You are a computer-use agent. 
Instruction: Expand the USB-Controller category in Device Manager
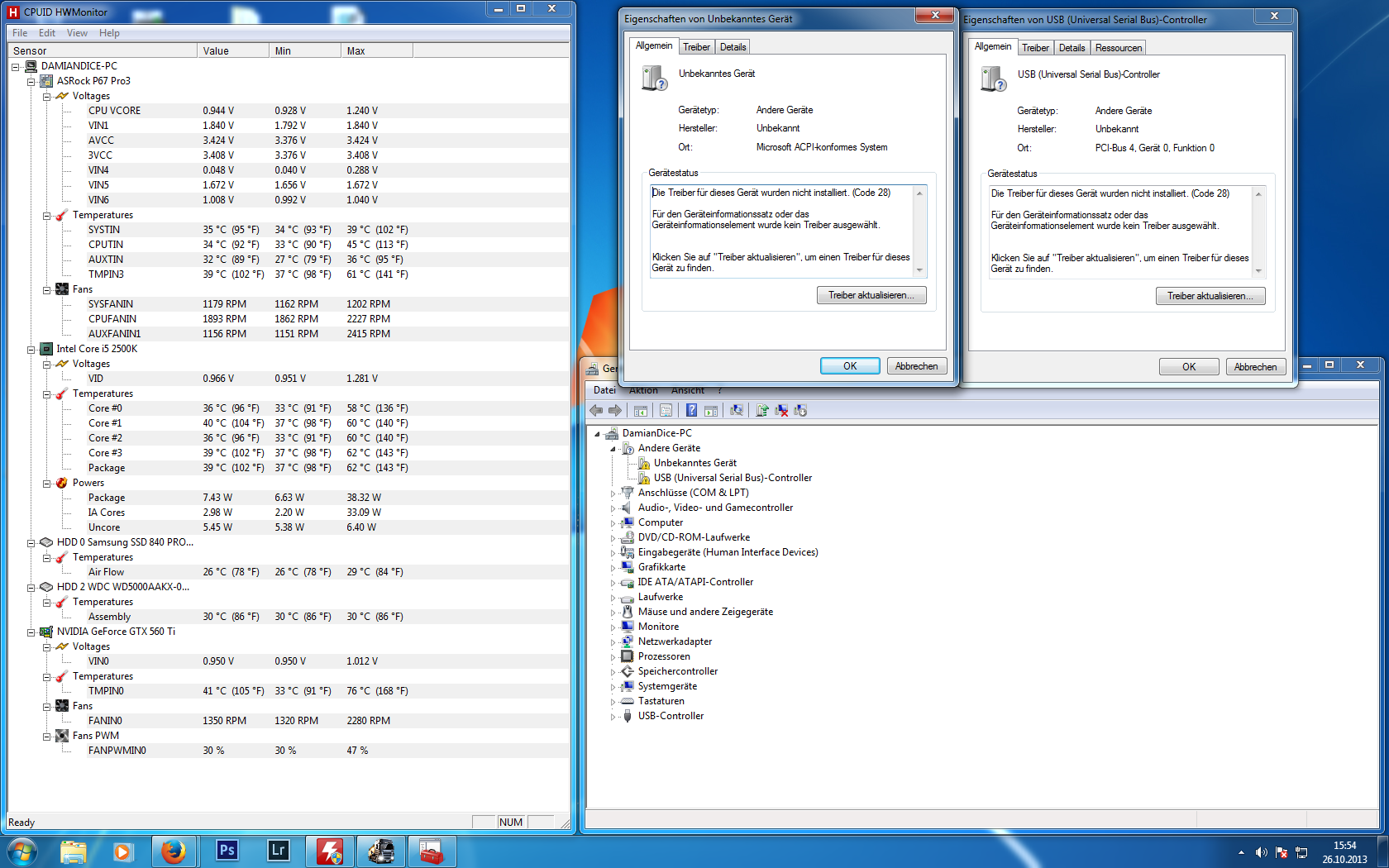tap(613, 717)
